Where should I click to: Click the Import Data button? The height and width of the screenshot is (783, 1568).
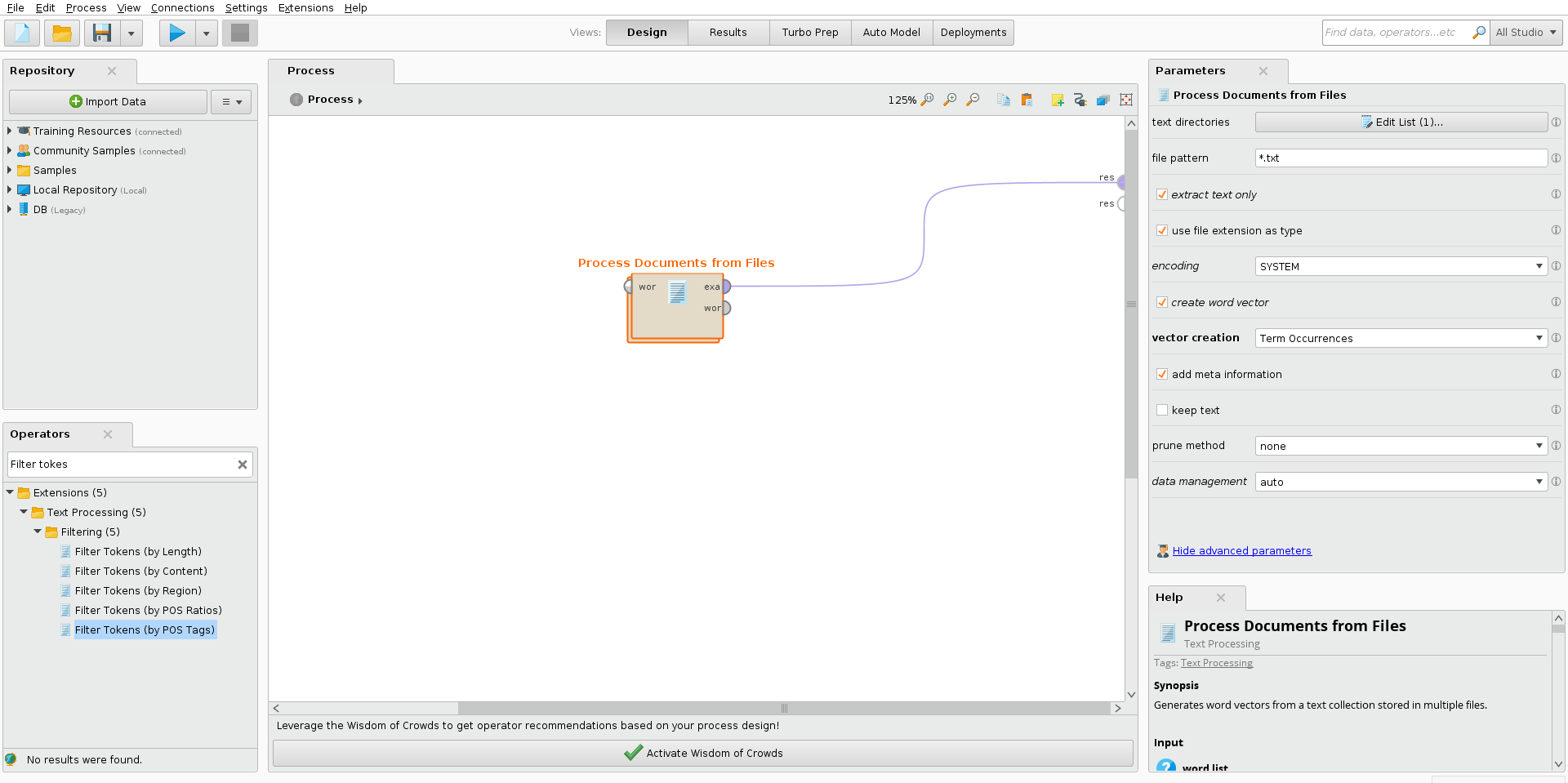click(x=108, y=101)
